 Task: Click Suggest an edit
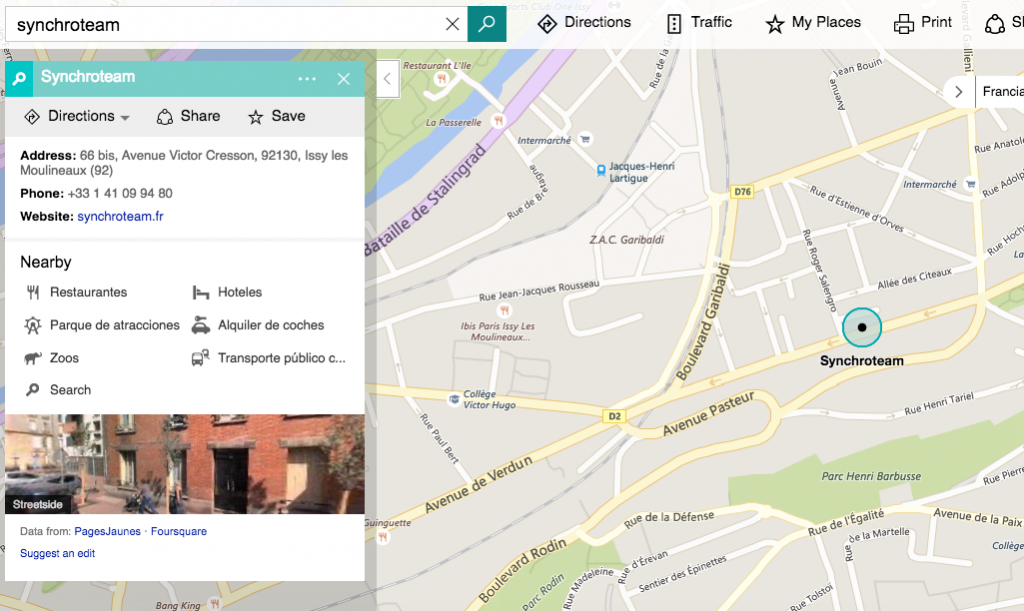pos(57,554)
